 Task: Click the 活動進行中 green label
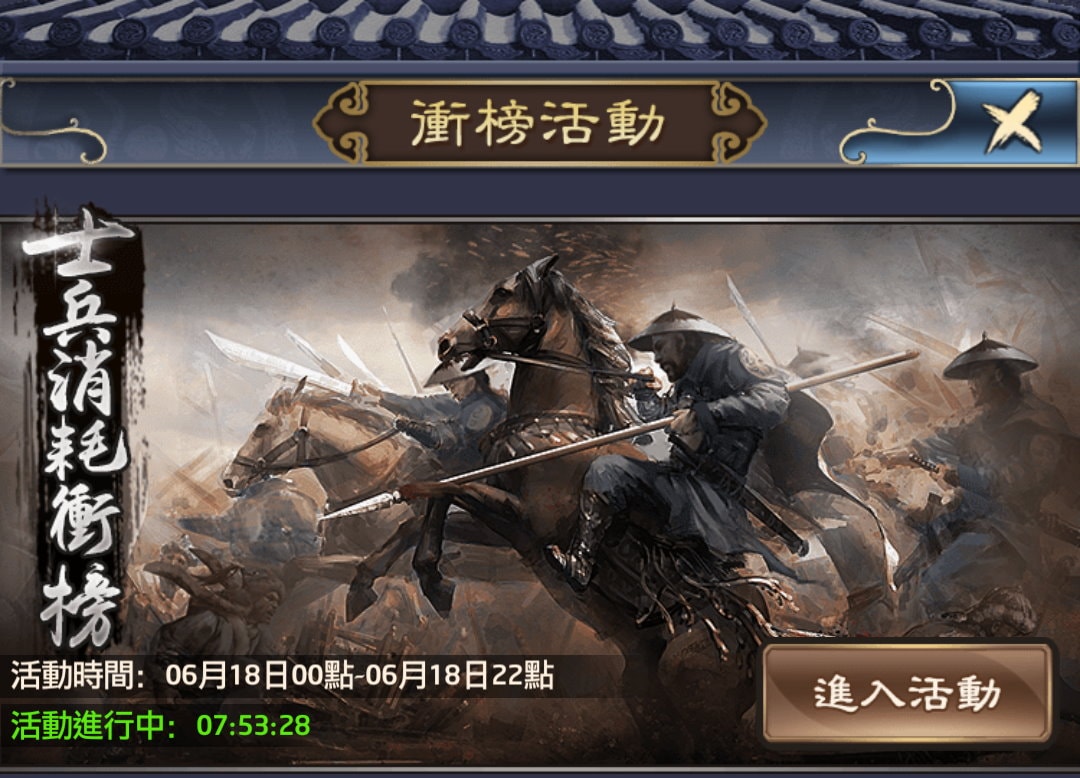(93, 725)
